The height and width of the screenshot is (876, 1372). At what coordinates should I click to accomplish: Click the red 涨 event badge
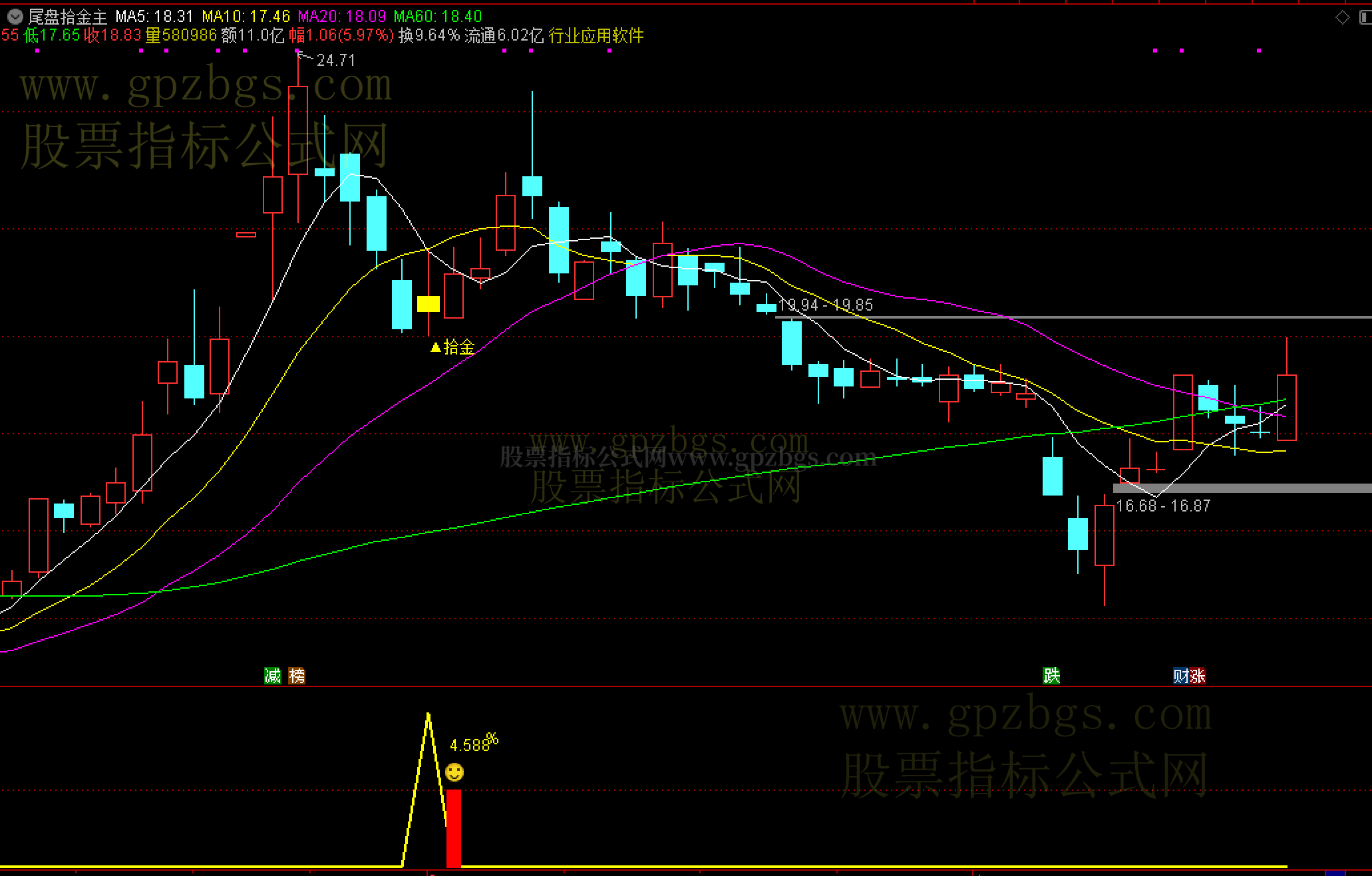[x=1198, y=676]
